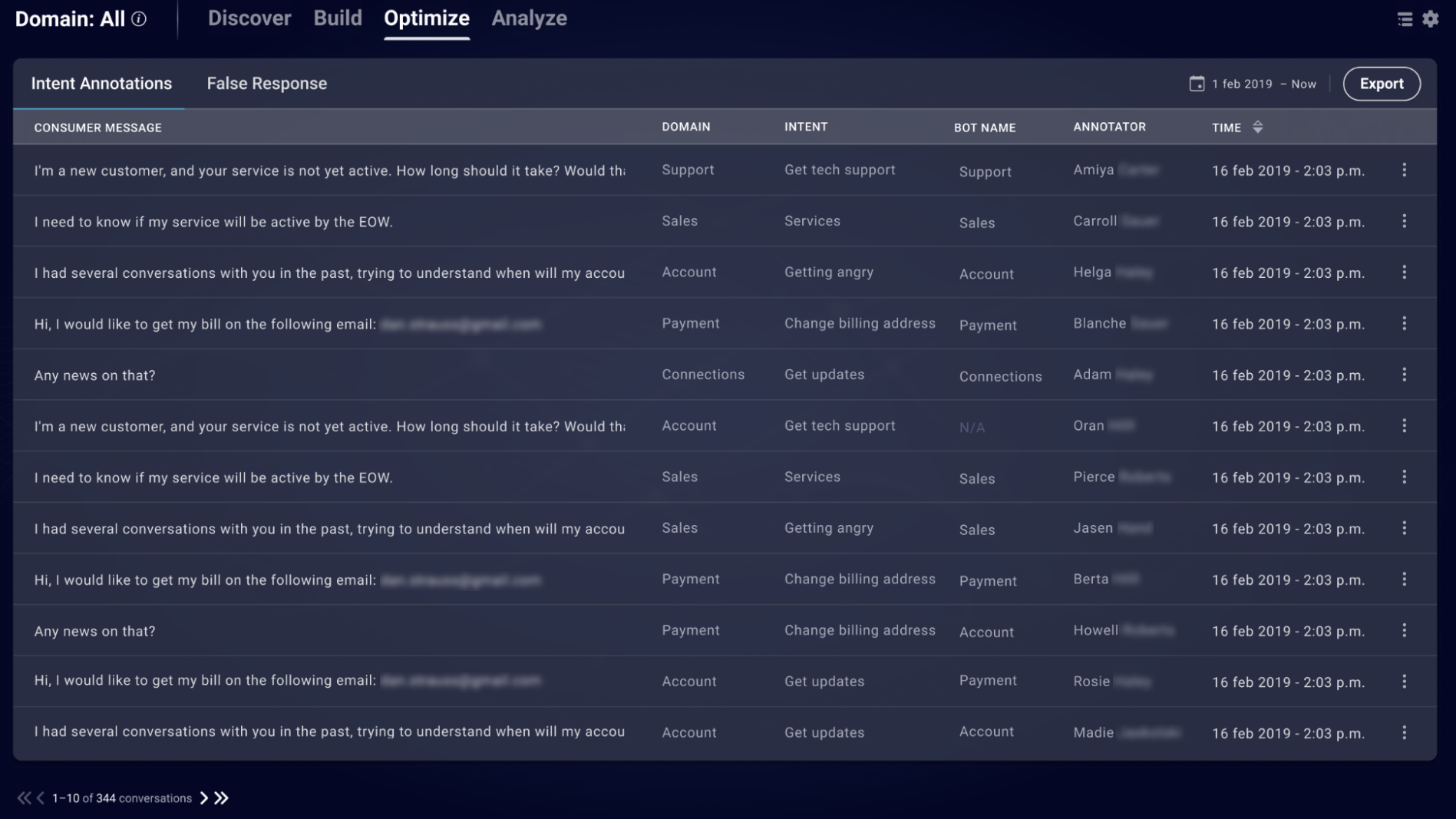Switch to the Discover tab

point(249,18)
